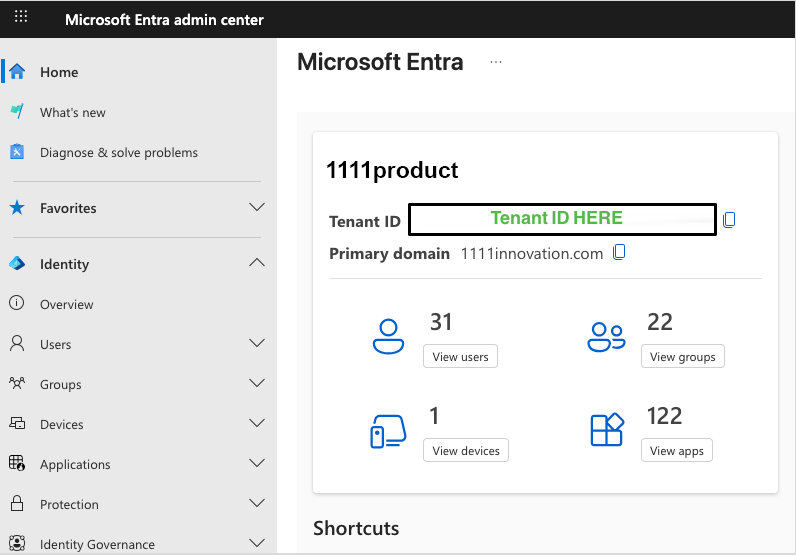Expand the Favorites section chevron
Image resolution: width=796 pixels, height=555 pixels.
[257, 207]
